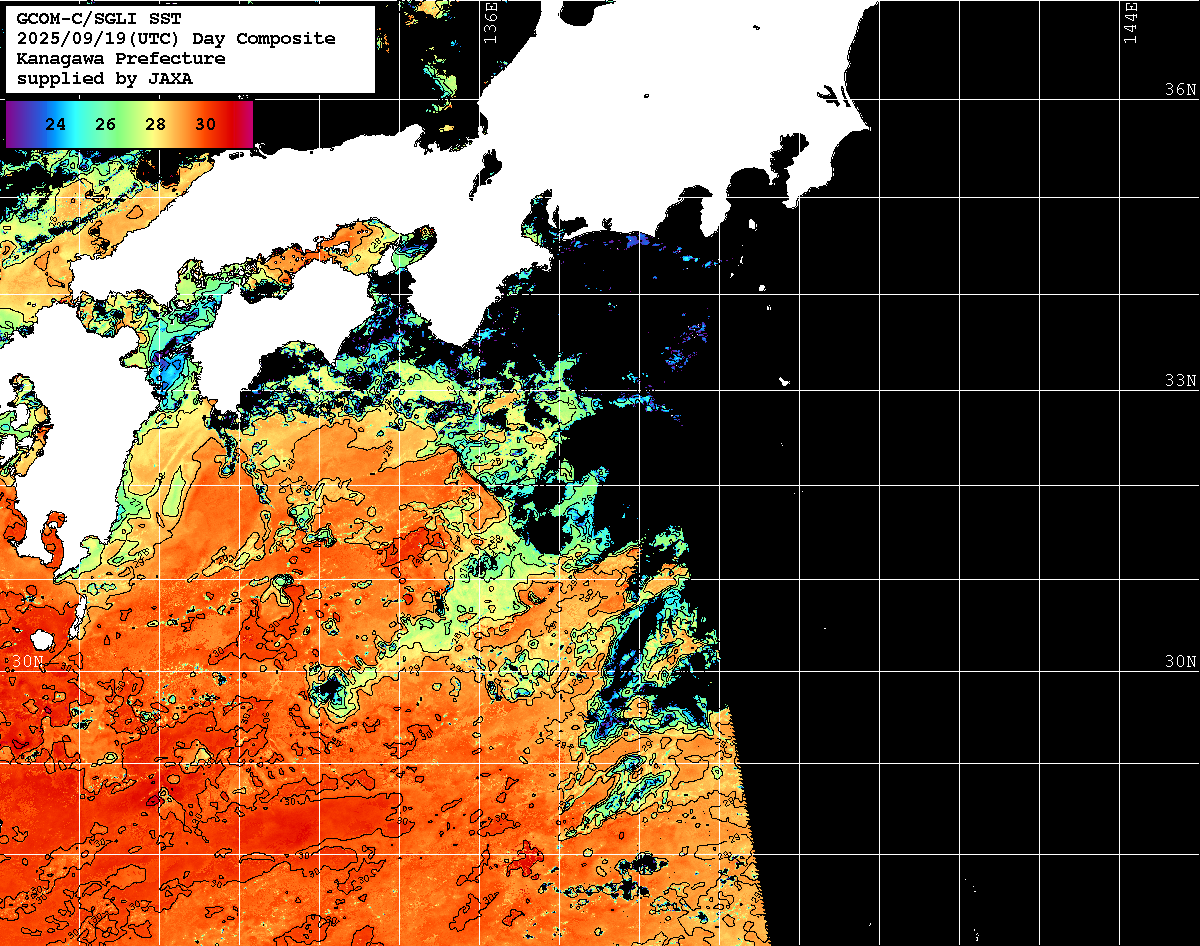Click the temperature color scale bar

pos(129,124)
